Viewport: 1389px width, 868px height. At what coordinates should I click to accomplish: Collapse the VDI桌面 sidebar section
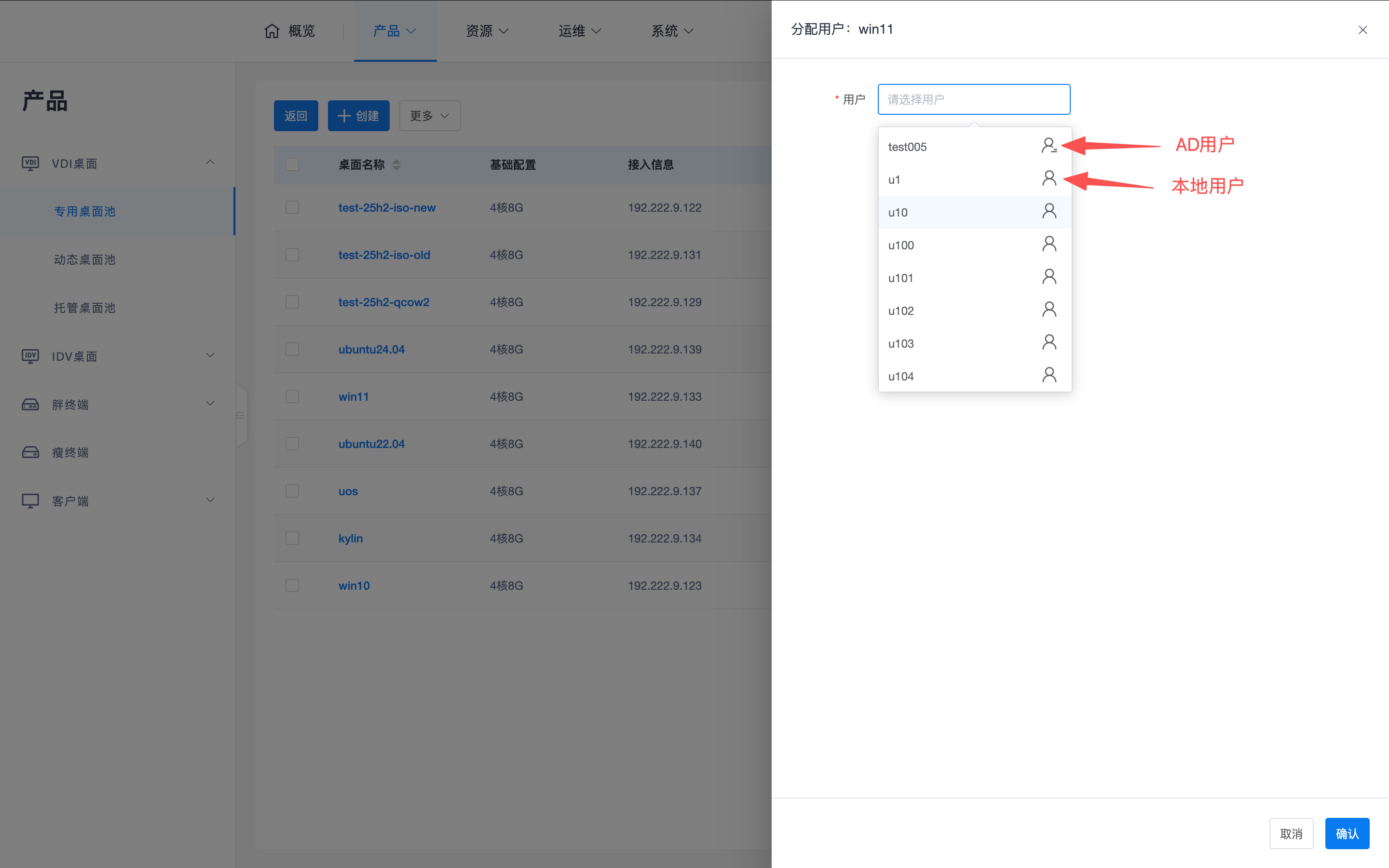coord(210,163)
